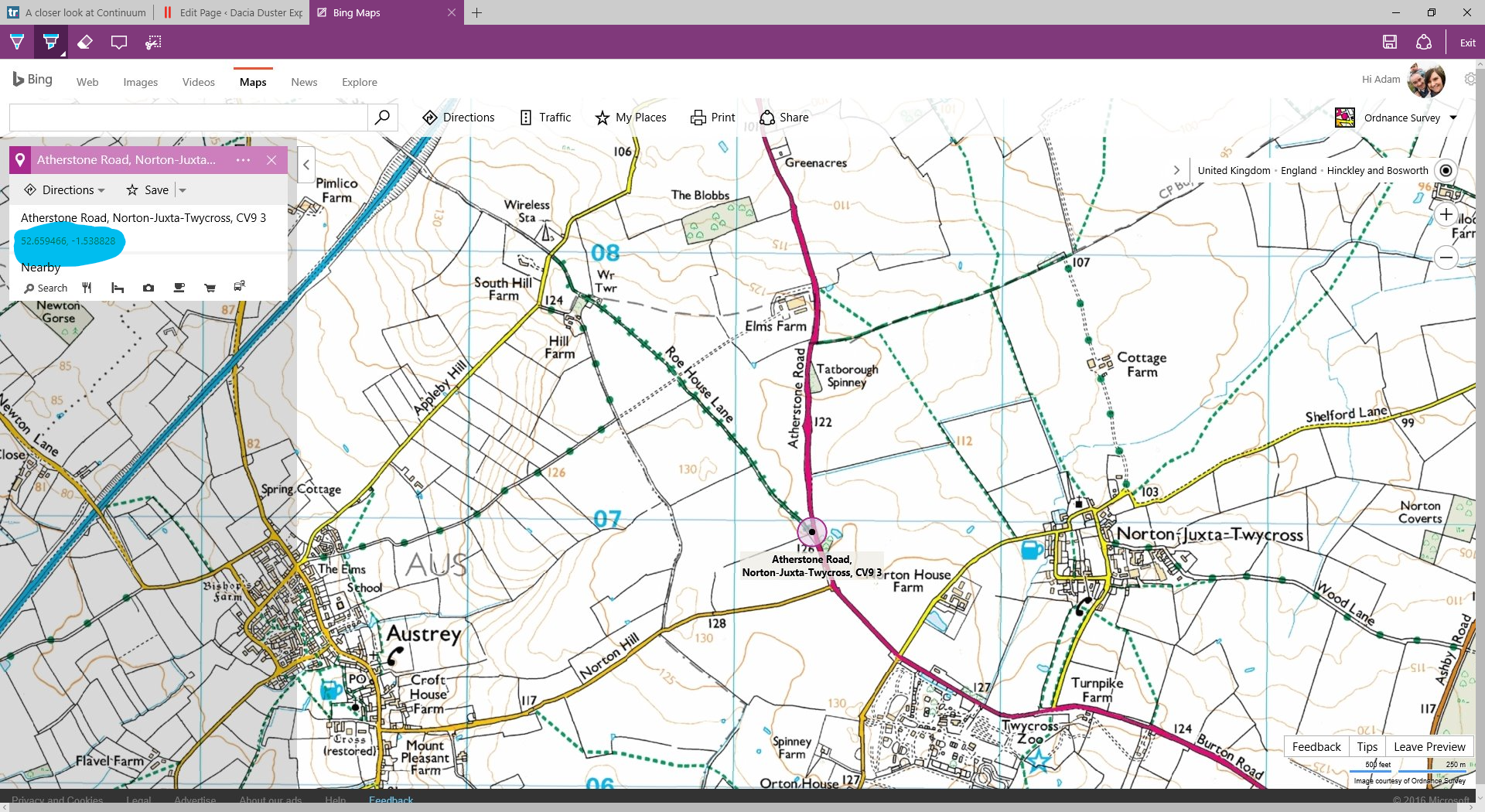Open the Explore tab
This screenshot has height=812, width=1485.
359,82
